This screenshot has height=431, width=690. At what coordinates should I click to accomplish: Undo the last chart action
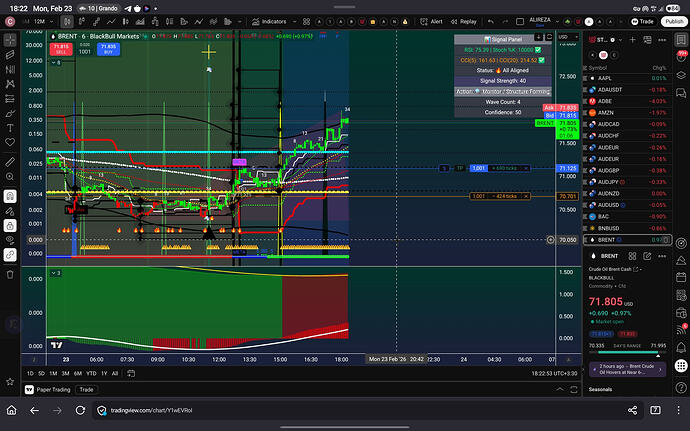tap(491, 22)
